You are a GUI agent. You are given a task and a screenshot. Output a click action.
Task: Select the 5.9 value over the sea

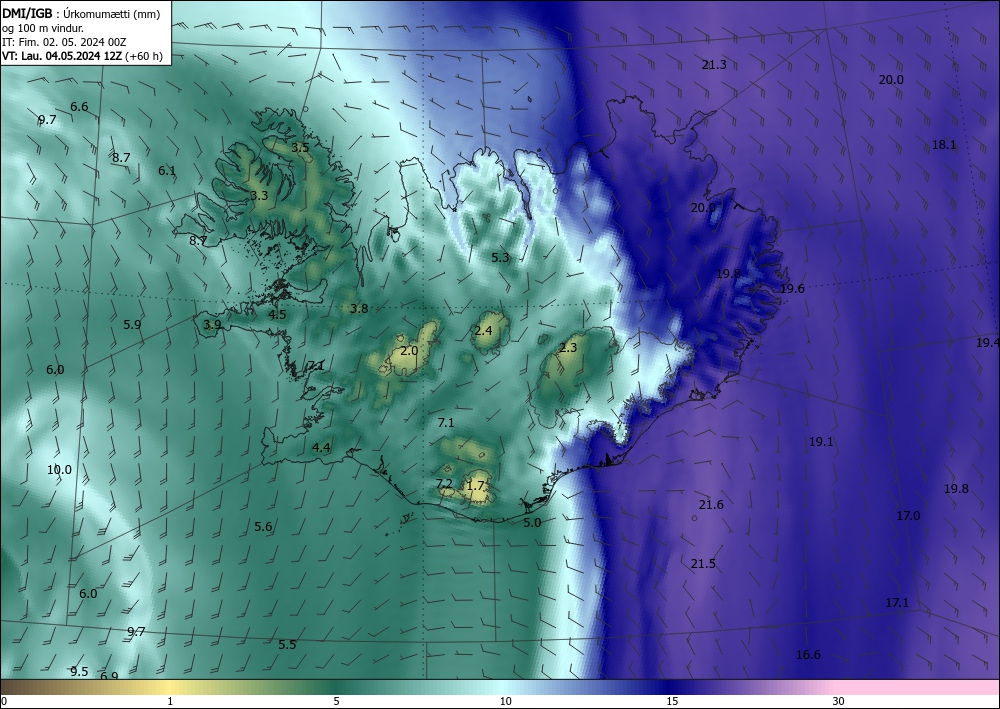coord(132,325)
